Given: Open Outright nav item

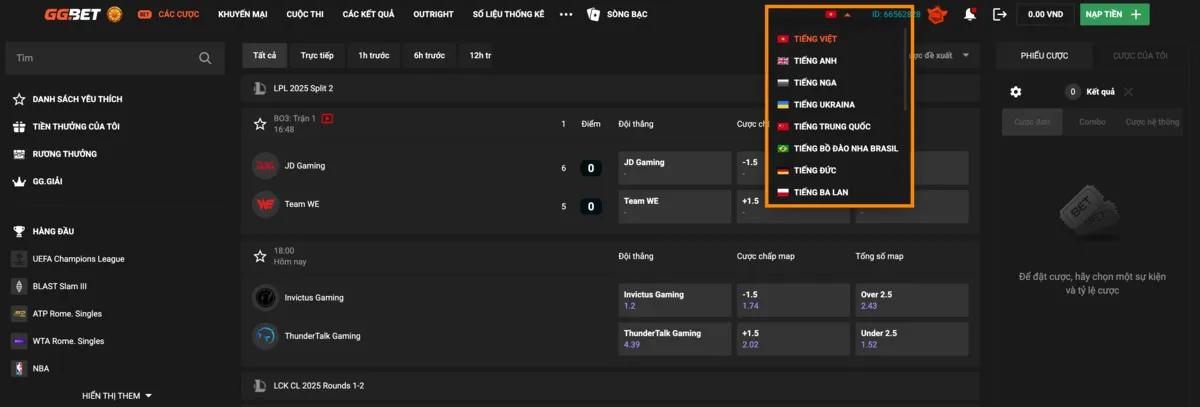Looking at the screenshot, I should (x=432, y=15).
